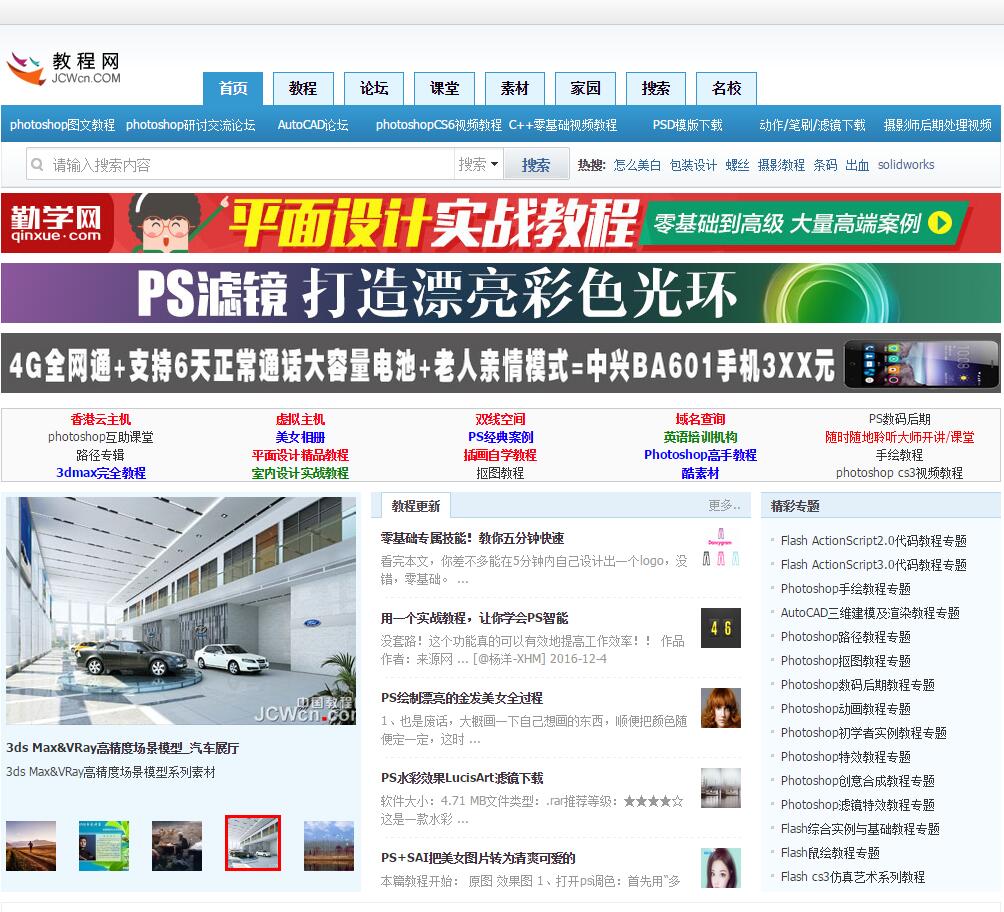This screenshot has height=912, width=1004.
Task: Select the 家园 tab
Action: 585,88
